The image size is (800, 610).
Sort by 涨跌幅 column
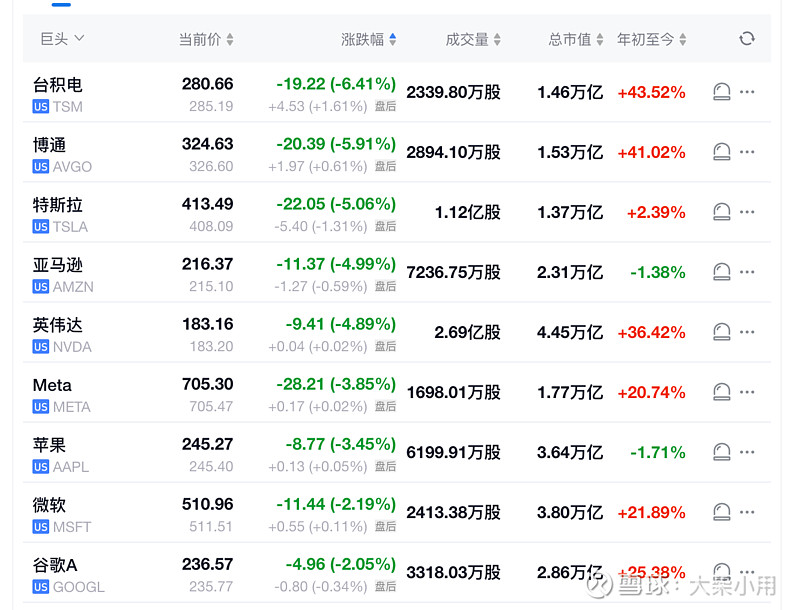(369, 40)
